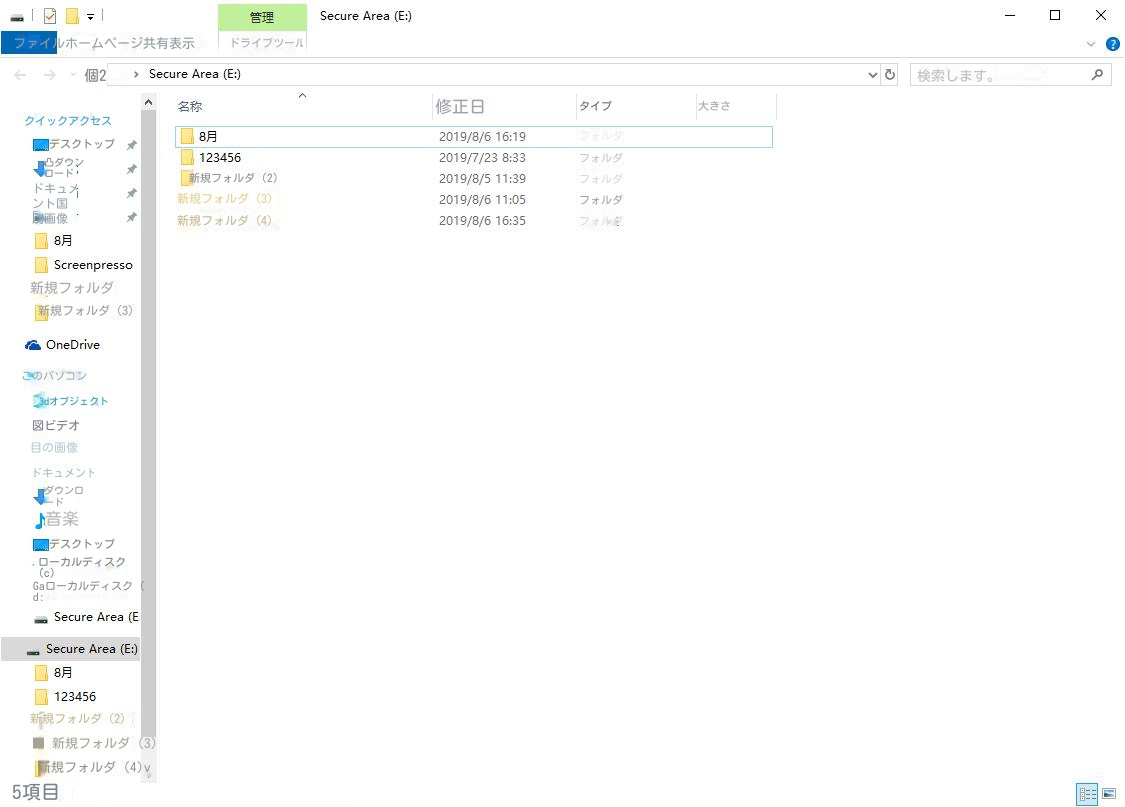Click the back arrow navigation button
This screenshot has width=1125, height=807.
click(x=20, y=75)
